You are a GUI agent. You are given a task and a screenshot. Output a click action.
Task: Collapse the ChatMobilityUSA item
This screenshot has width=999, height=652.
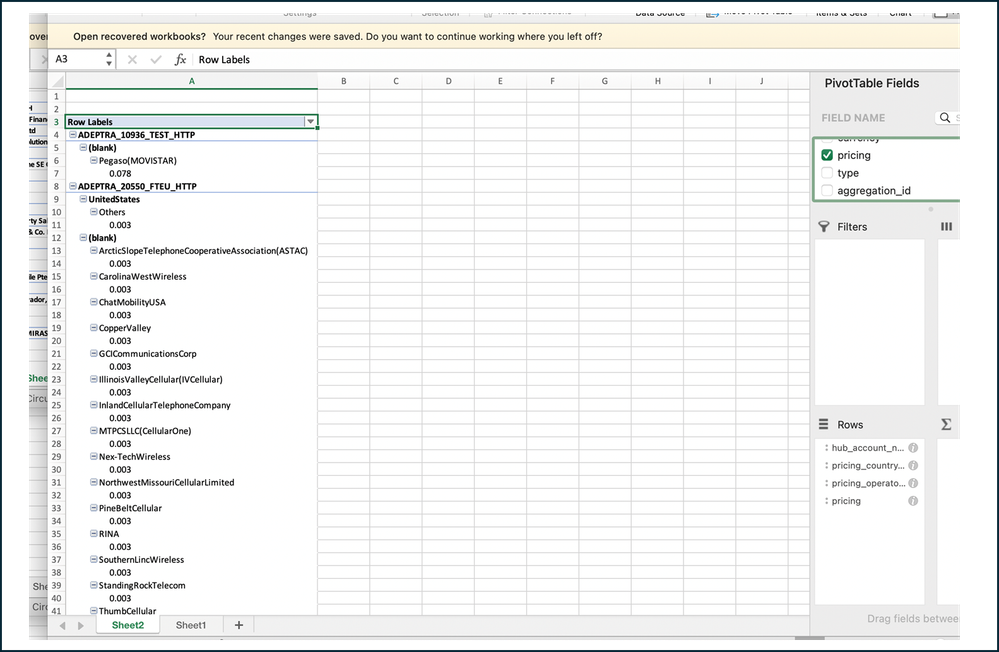[94, 302]
